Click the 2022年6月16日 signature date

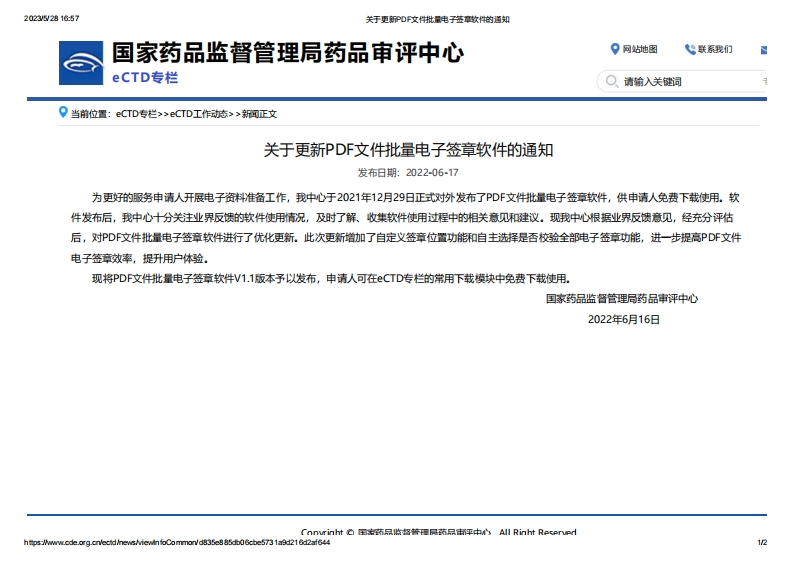624,319
